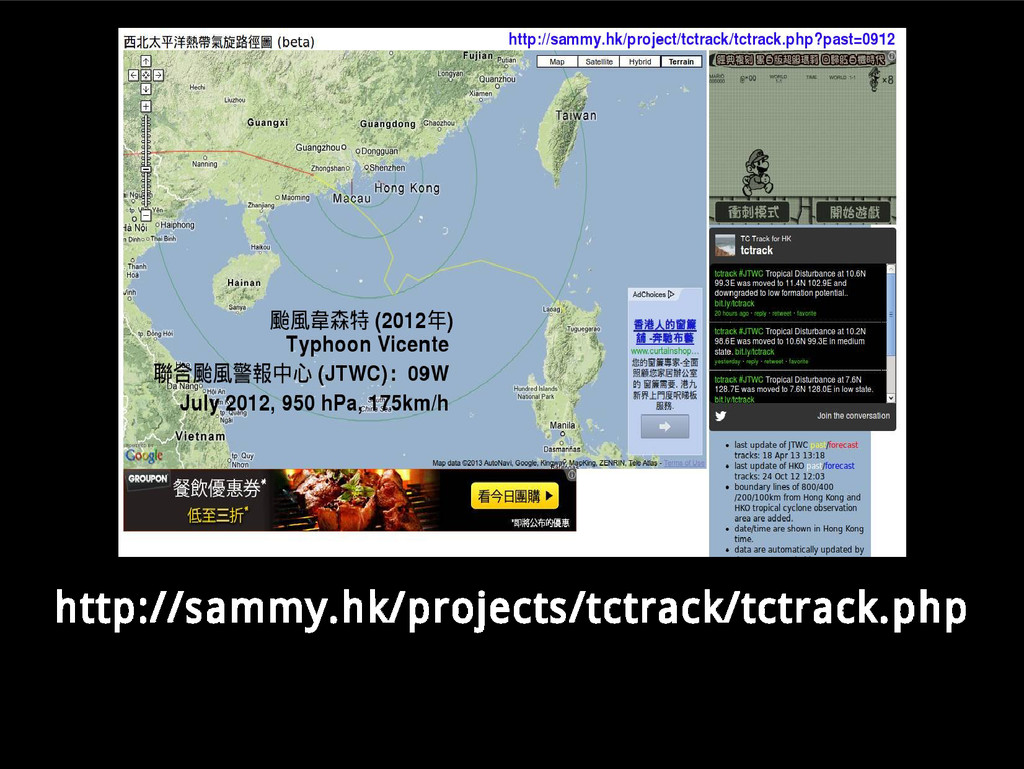Viewport: 1024px width, 769px height.
Task: Click the 衝刺模式 button in game ad
Action: pyautogui.click(x=753, y=212)
